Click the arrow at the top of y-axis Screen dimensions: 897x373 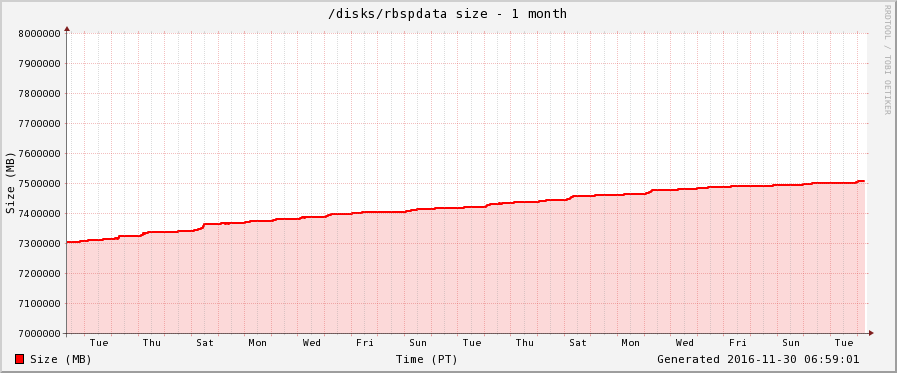(67, 28)
